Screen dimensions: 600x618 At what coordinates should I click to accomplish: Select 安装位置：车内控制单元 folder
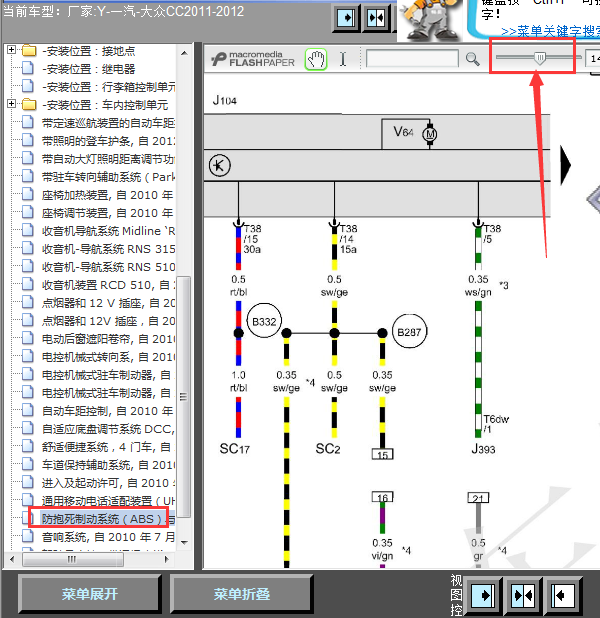click(105, 105)
